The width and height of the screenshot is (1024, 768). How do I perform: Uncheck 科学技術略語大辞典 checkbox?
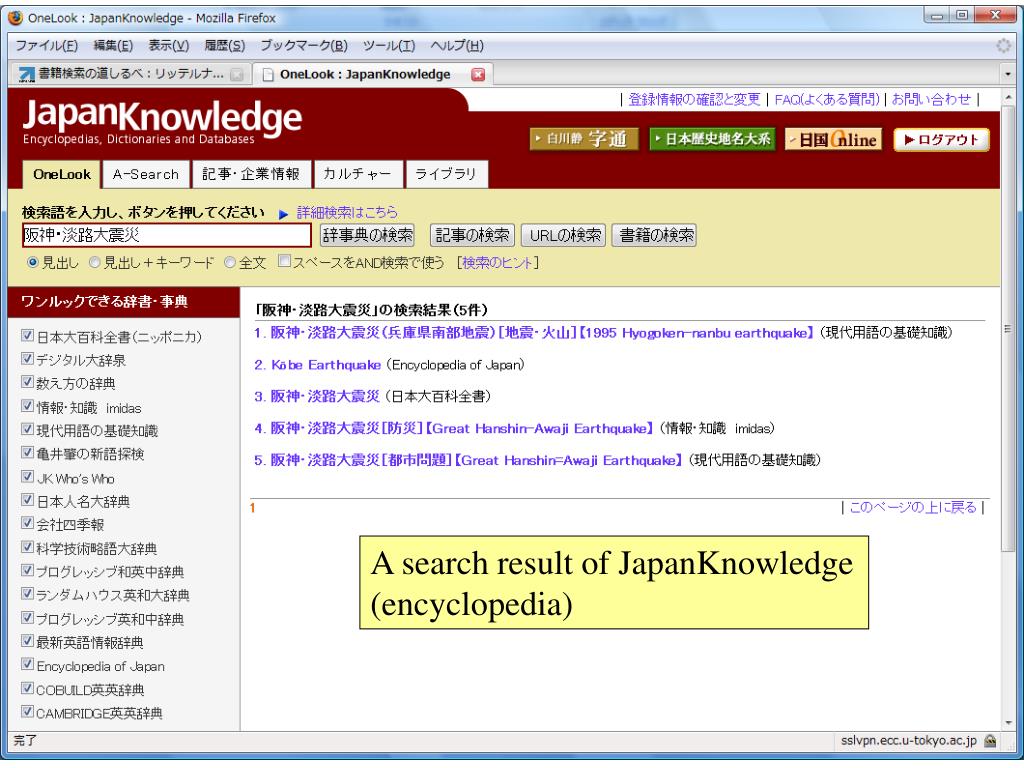tap(27, 547)
